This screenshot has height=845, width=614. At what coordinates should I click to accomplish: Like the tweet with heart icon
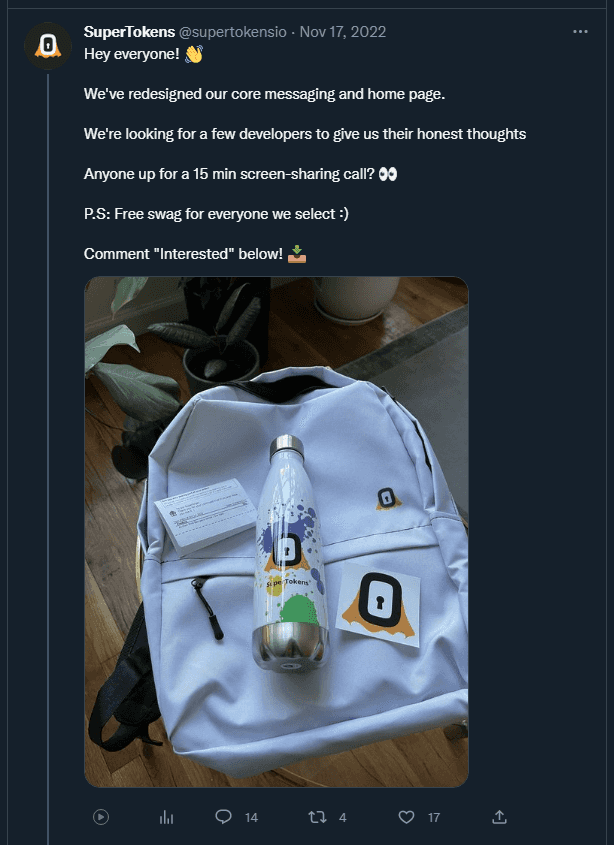click(406, 818)
